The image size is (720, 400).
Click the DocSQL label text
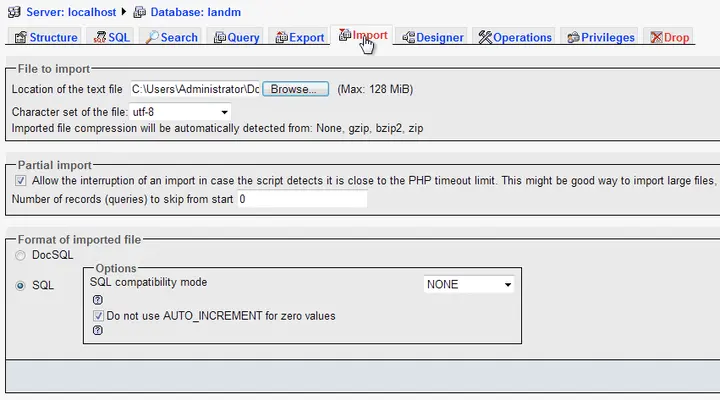[52, 255]
